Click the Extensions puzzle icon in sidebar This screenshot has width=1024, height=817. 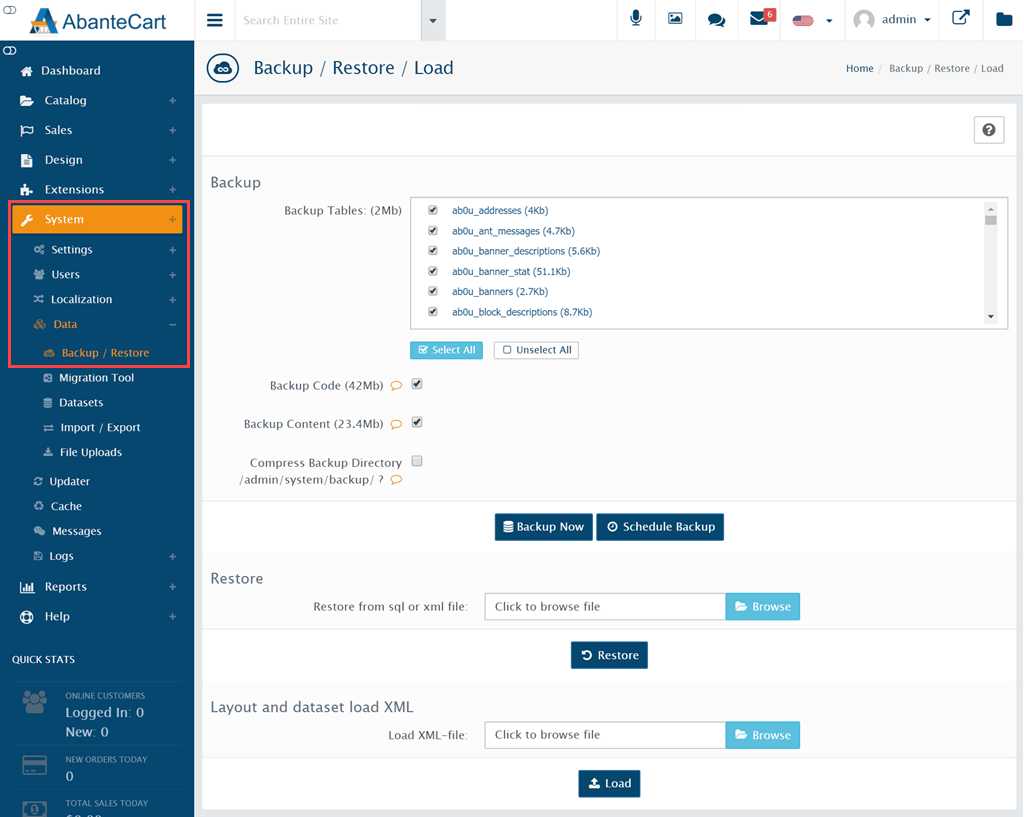pyautogui.click(x=27, y=190)
